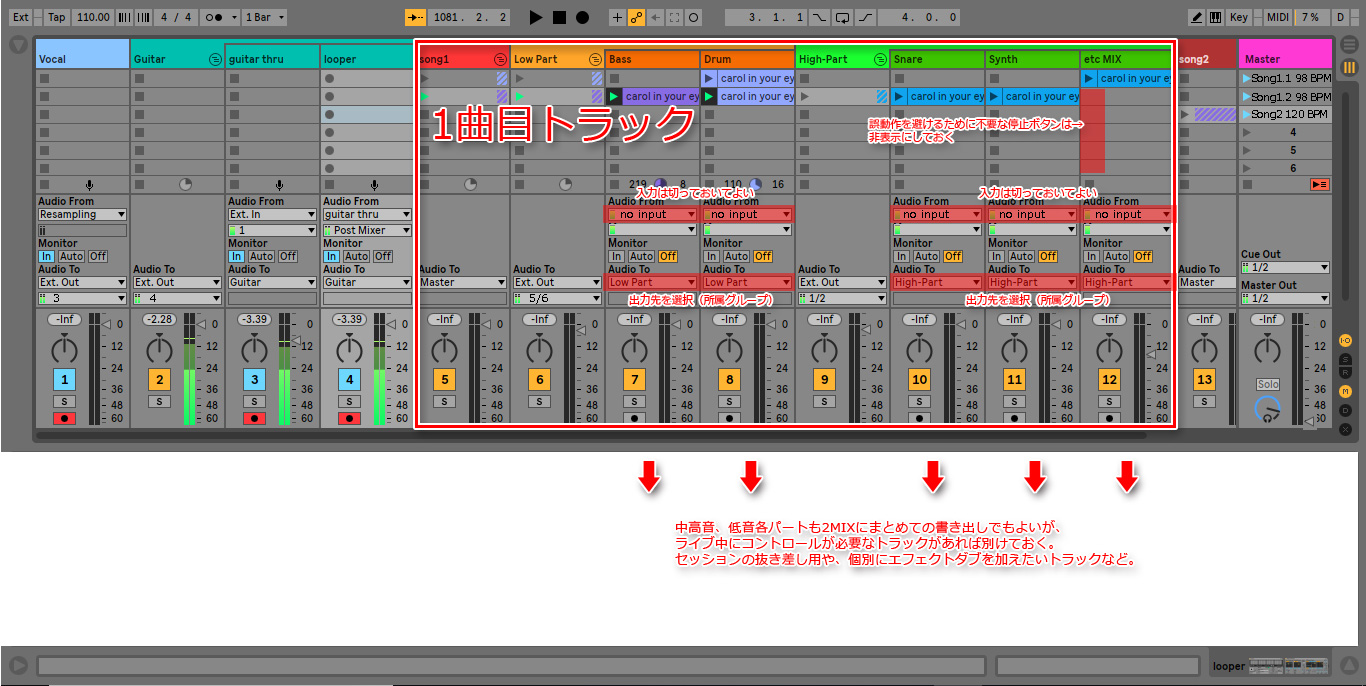The image size is (1366, 686).
Task: Toggle the computer MIDI keyboard icon
Action: pyautogui.click(x=1215, y=17)
